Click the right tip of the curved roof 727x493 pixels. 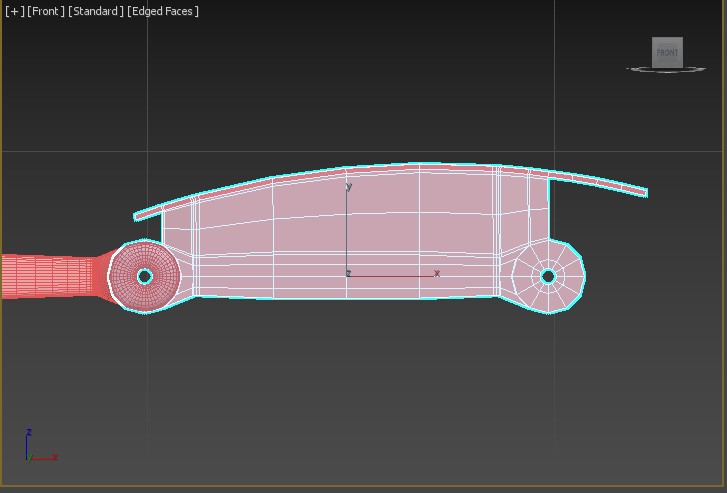tap(644, 191)
